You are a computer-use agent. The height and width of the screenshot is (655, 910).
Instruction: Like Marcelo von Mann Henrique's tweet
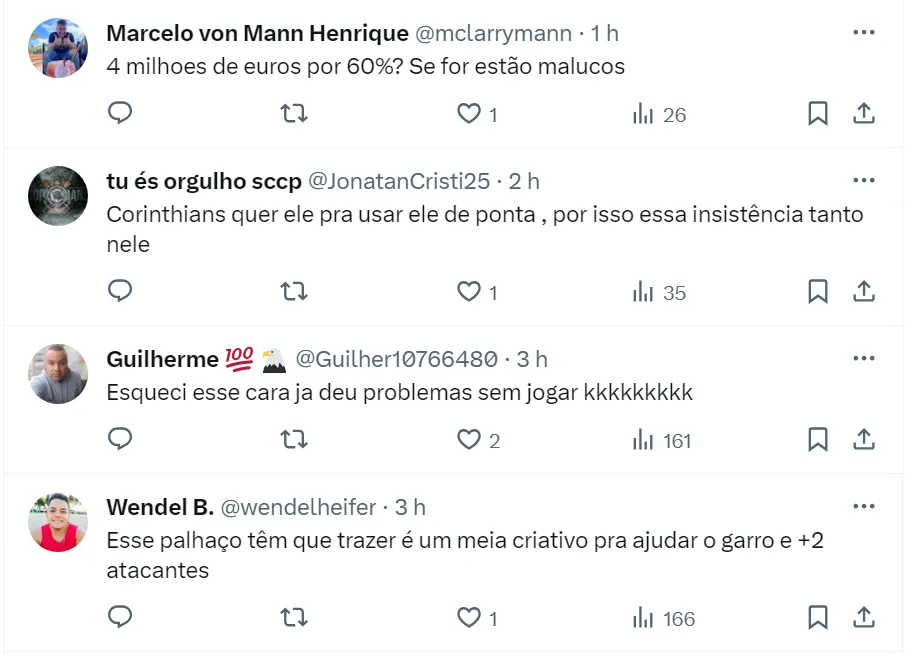pos(469,114)
